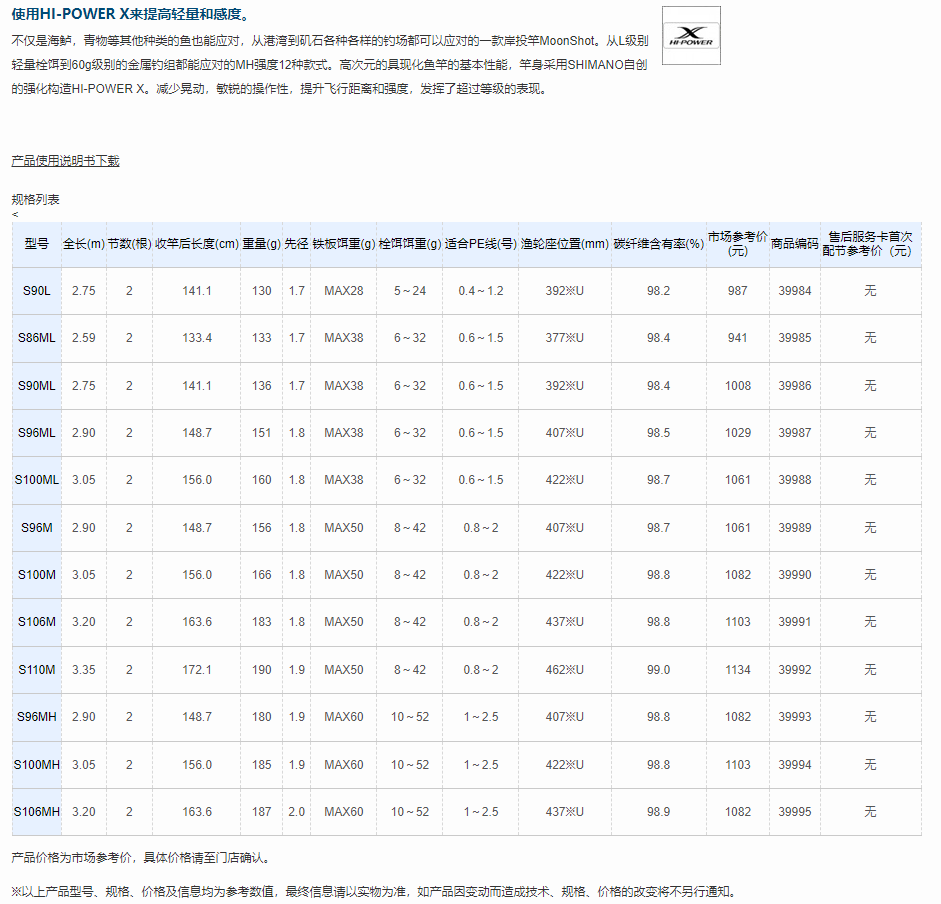The width and height of the screenshot is (941, 904).
Task: Click 99.0 carbon content value
Action: click(658, 670)
